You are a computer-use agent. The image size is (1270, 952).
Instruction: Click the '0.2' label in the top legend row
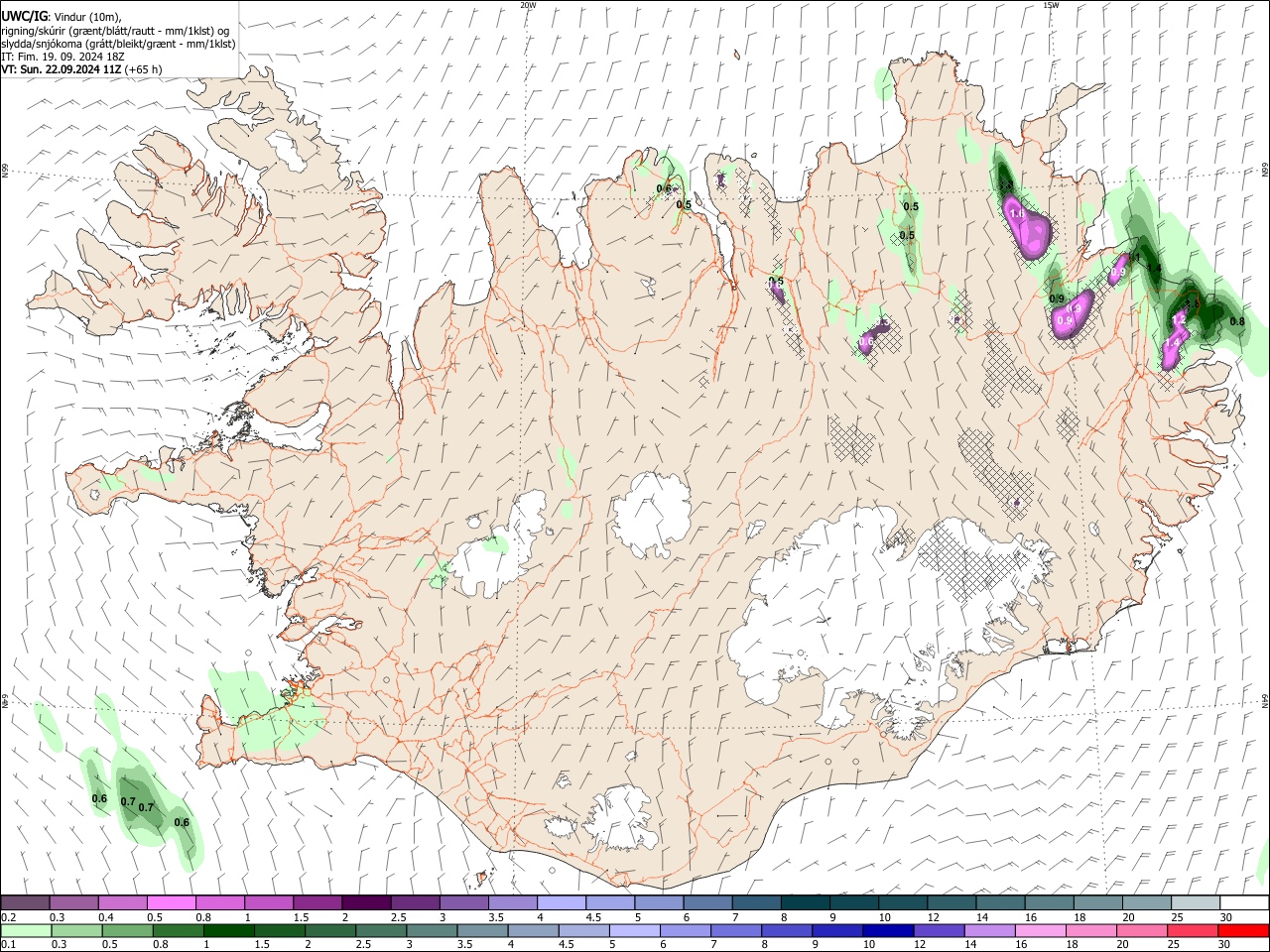pos(9,917)
